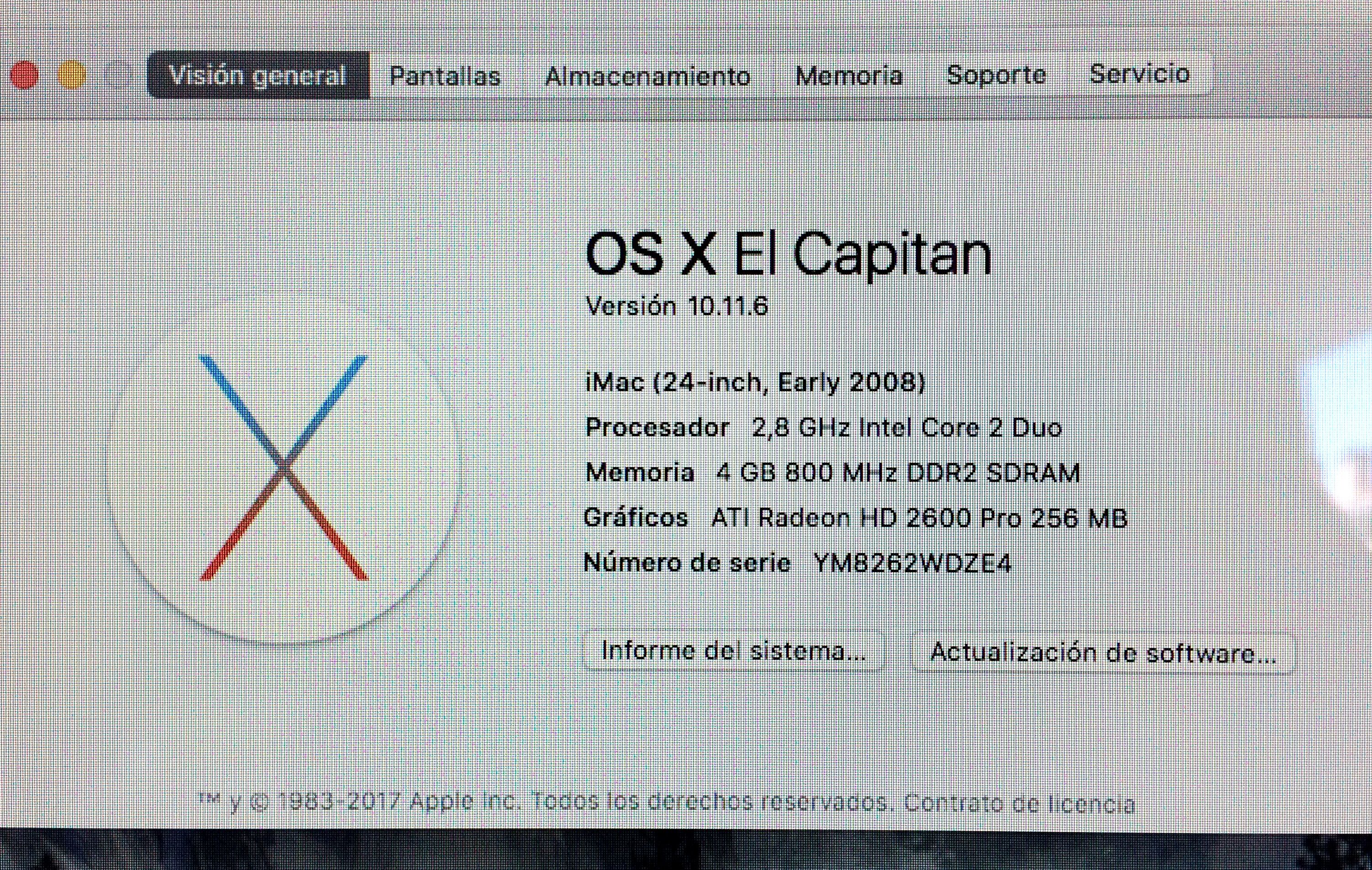Click the OS X El Capitan heading

pyautogui.click(x=789, y=253)
